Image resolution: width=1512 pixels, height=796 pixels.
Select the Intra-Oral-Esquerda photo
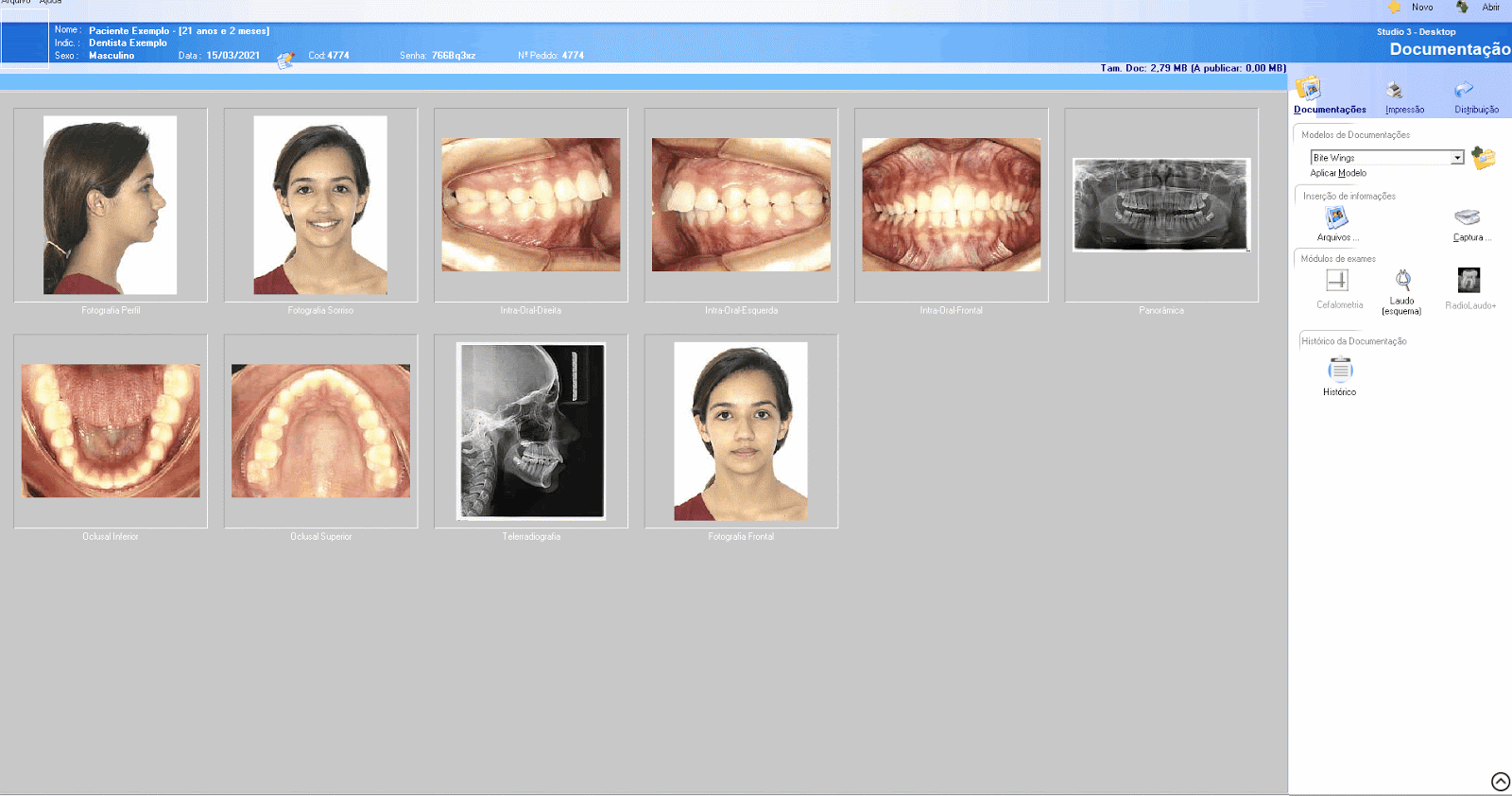point(741,205)
